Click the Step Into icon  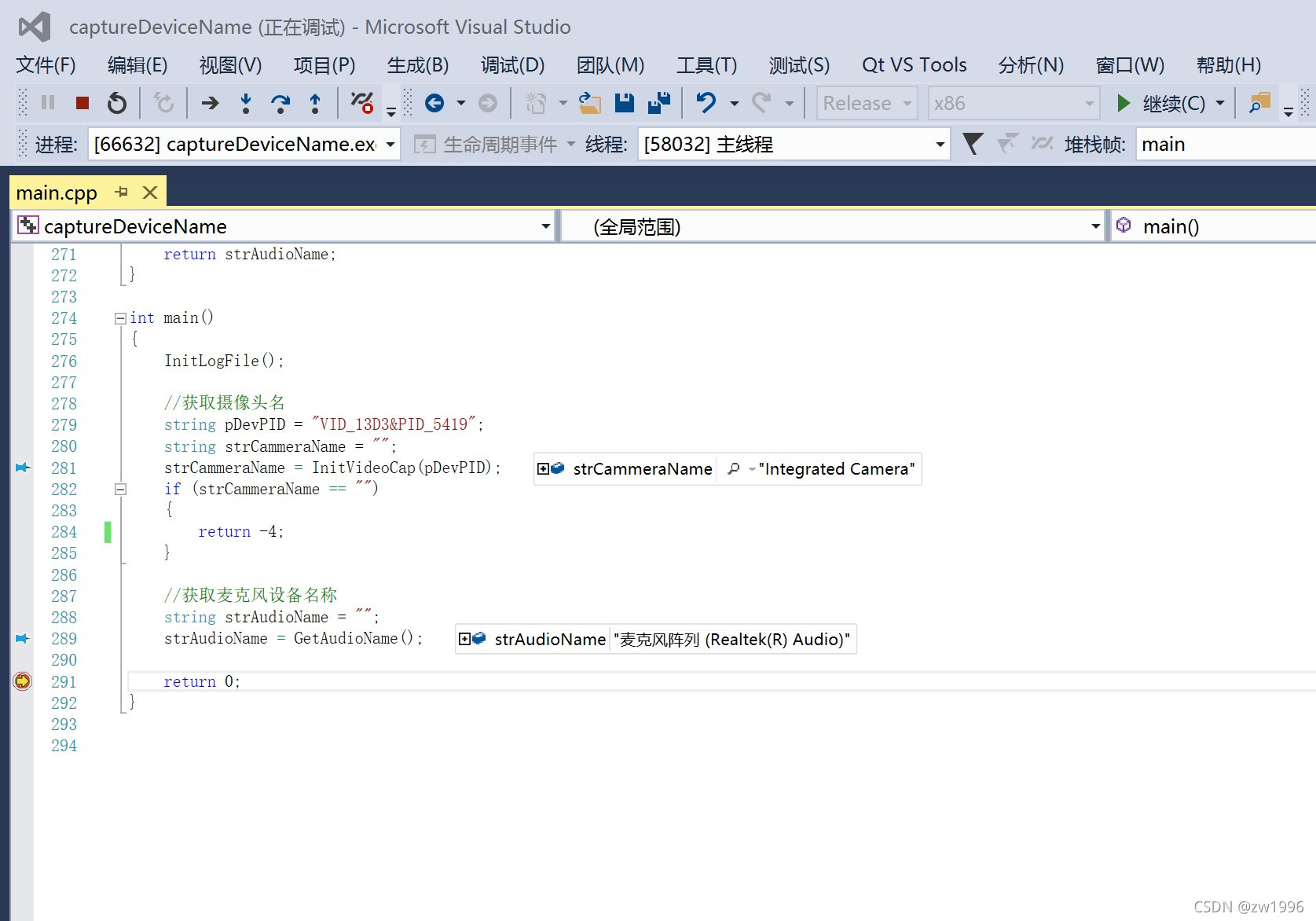pyautogui.click(x=246, y=103)
